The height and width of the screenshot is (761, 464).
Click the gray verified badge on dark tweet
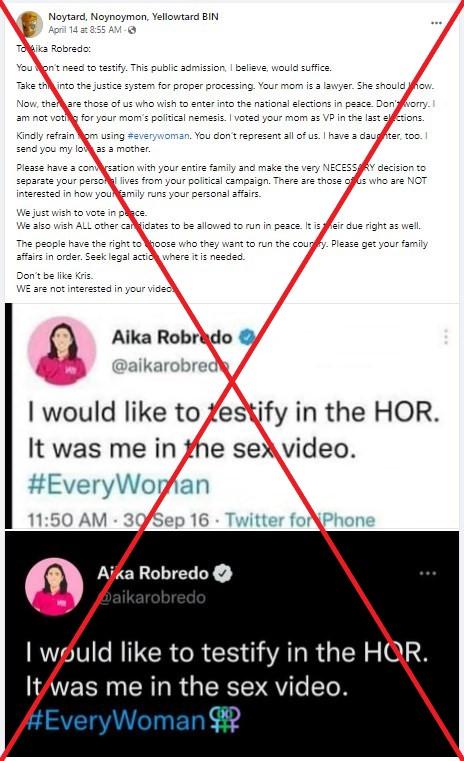(x=223, y=573)
